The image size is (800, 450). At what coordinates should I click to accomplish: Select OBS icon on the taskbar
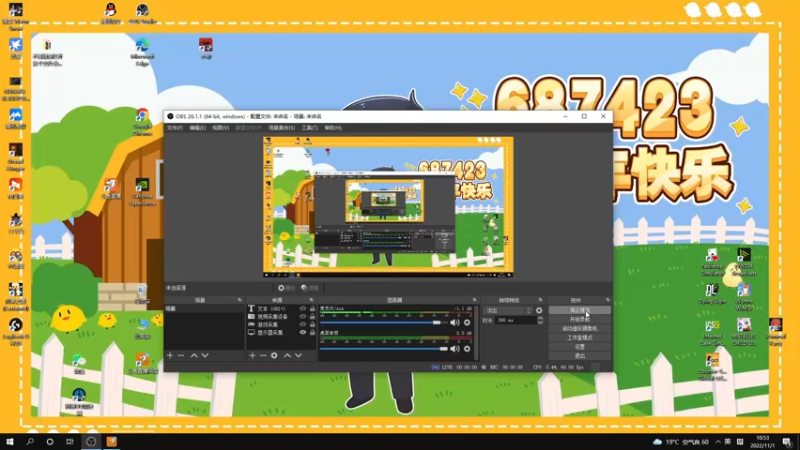(91, 441)
